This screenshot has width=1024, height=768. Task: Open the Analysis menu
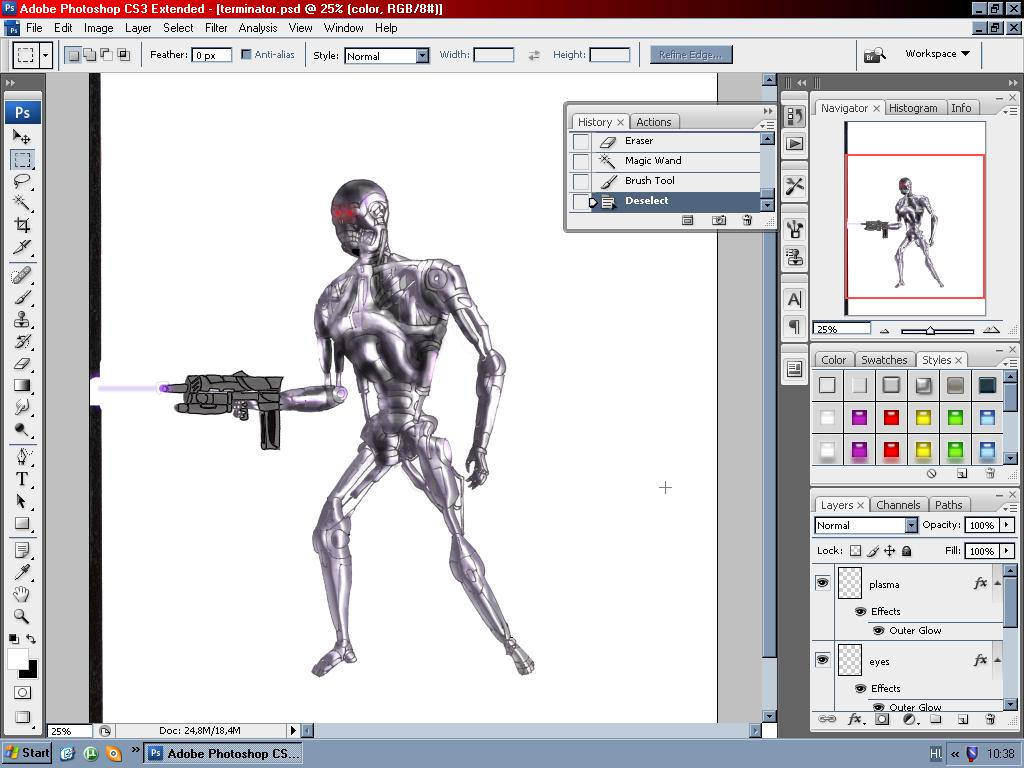258,28
